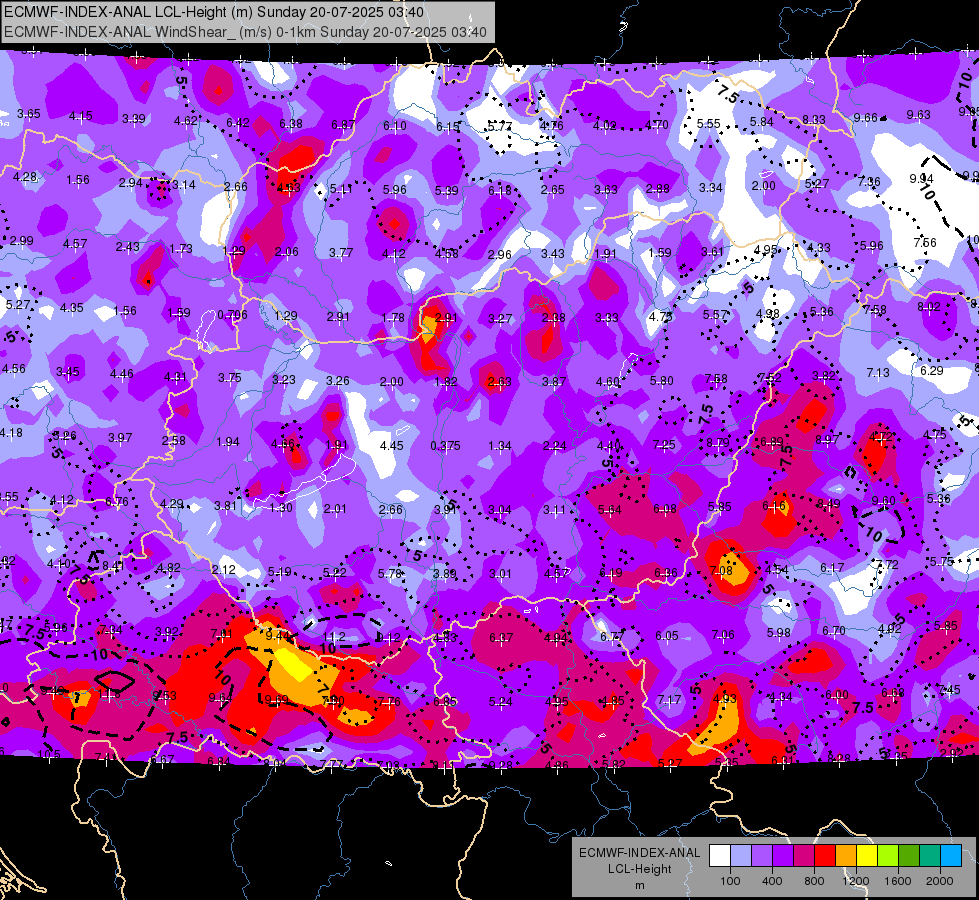Click the wind shear value 7.25

664,444
